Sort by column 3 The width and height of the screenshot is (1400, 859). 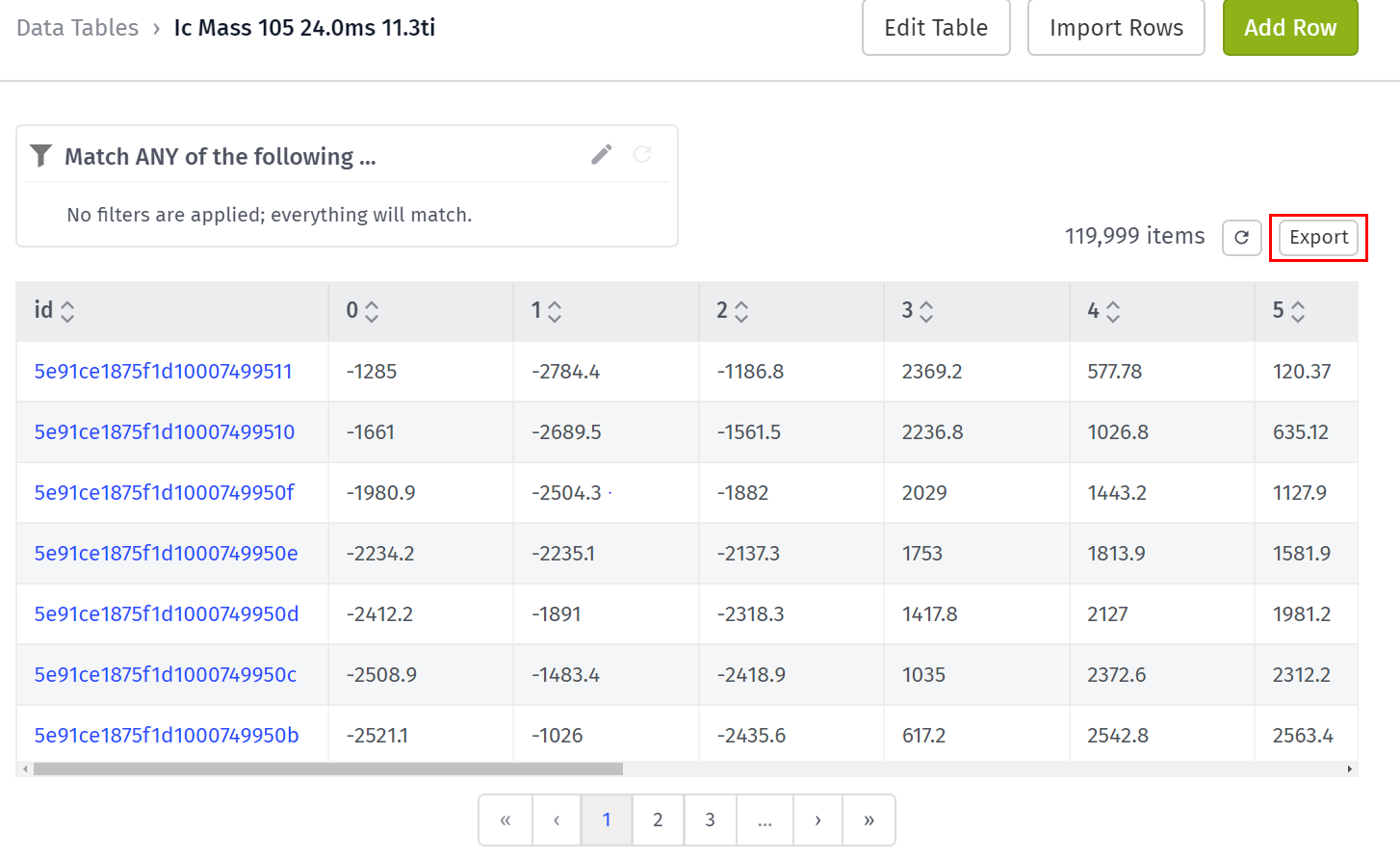[926, 311]
